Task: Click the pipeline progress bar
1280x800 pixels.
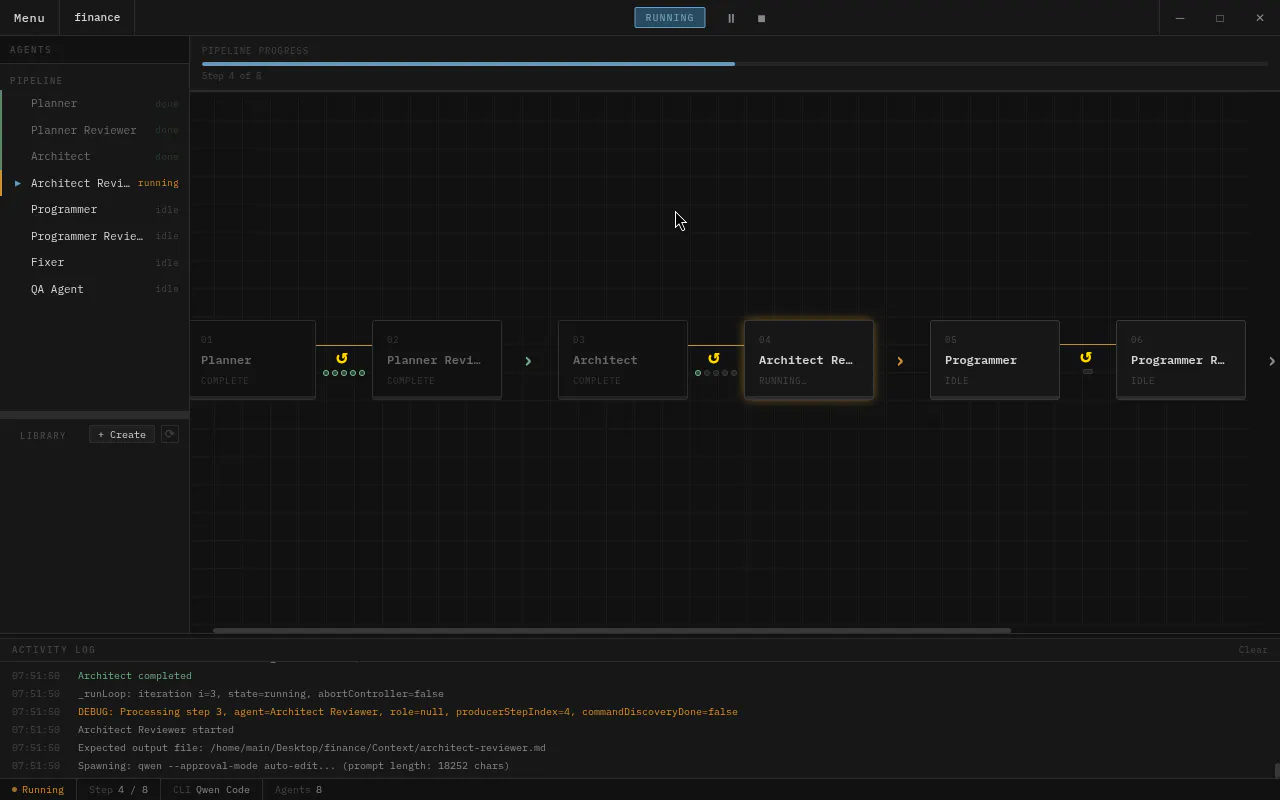Action: (735, 64)
